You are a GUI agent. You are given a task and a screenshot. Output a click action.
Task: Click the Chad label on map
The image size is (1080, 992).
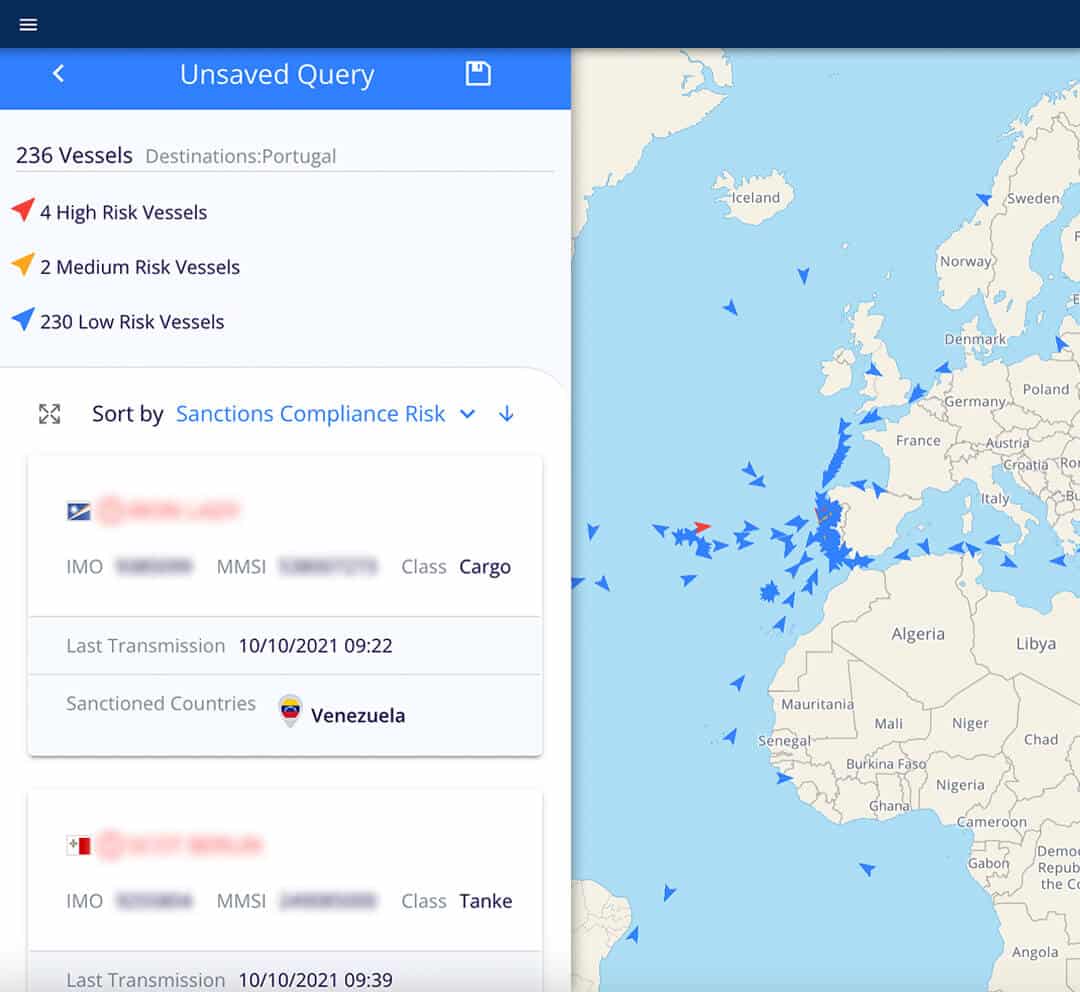1041,739
